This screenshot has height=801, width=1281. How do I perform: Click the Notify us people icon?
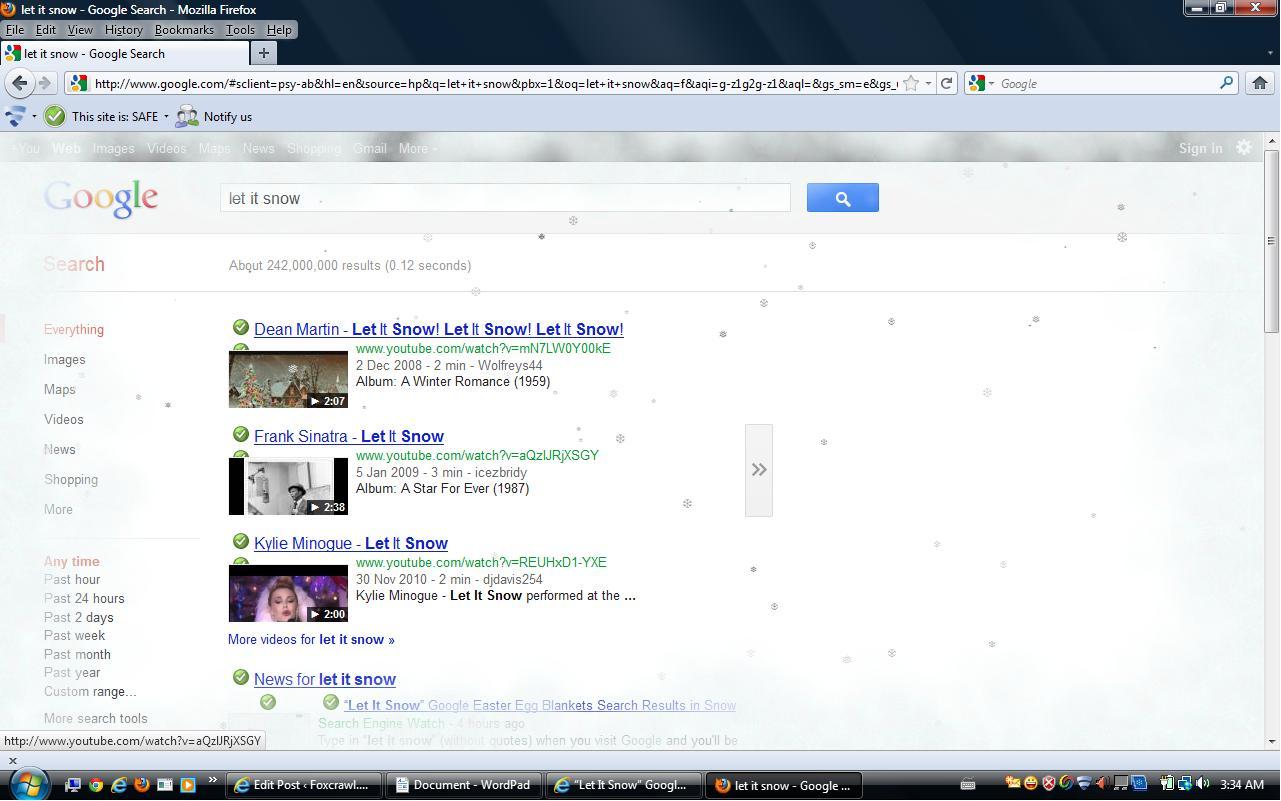187,116
